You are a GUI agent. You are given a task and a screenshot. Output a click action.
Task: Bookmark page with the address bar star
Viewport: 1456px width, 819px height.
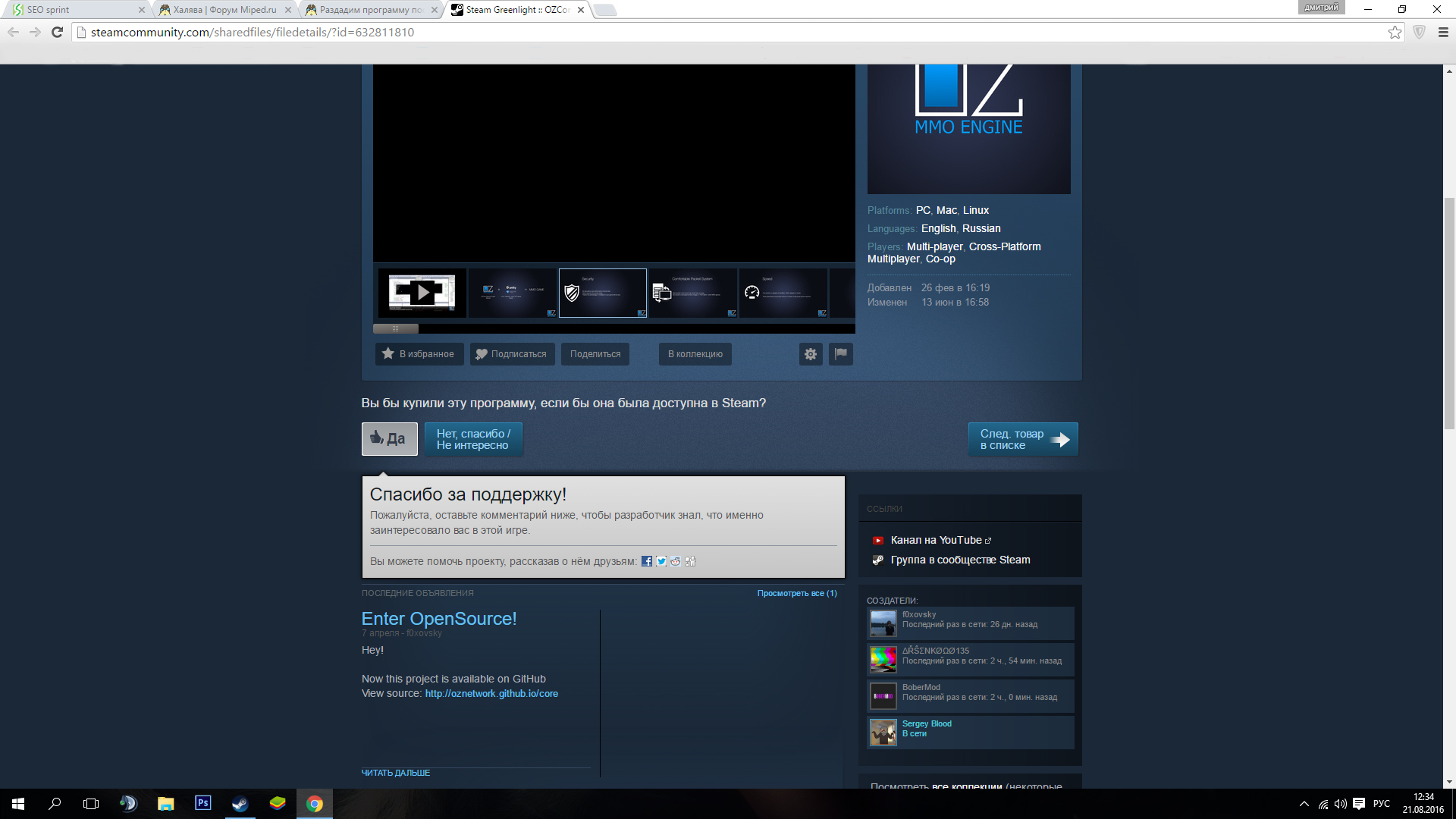coord(1395,32)
